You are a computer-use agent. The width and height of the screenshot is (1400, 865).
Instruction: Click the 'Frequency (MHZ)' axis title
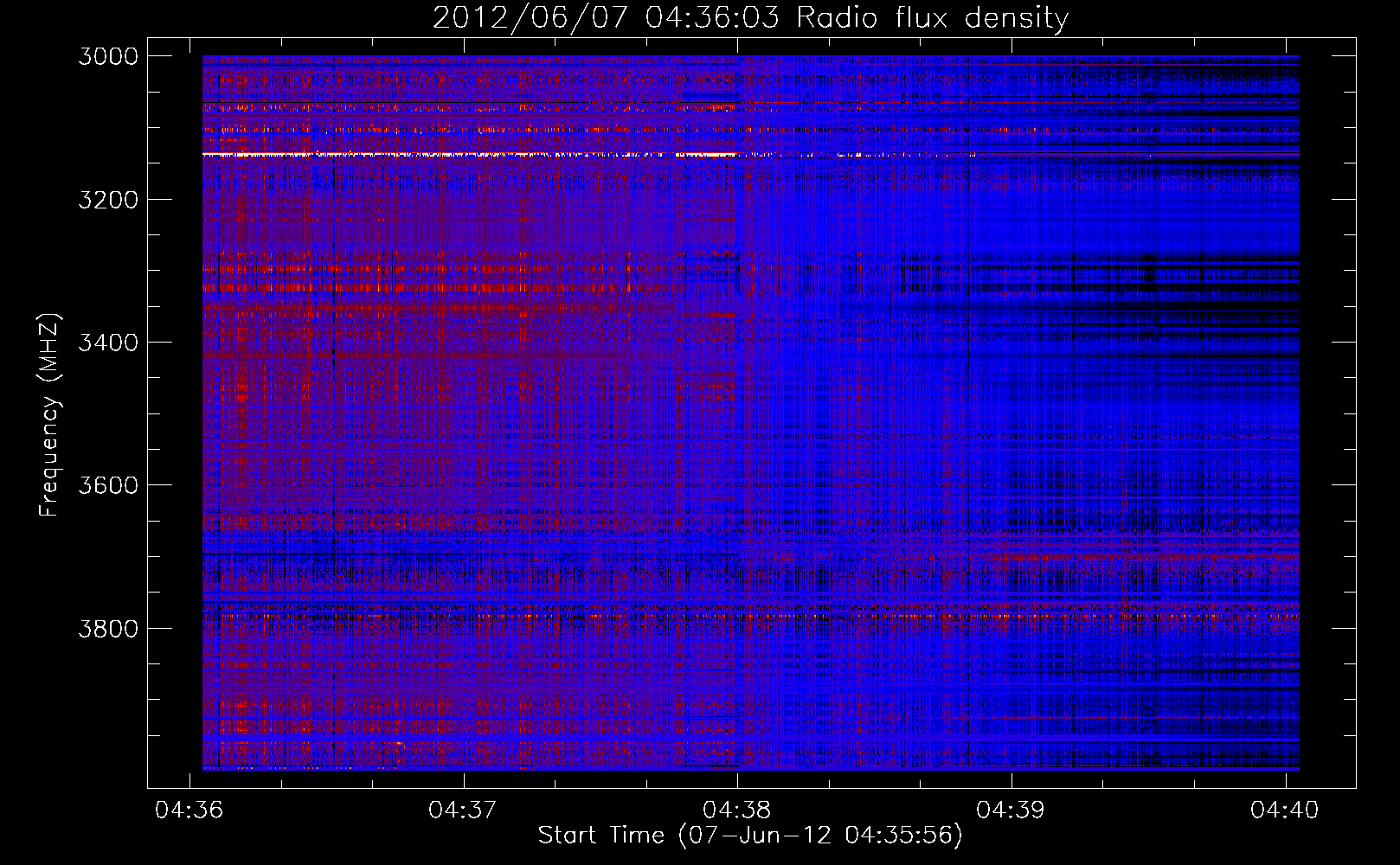point(49,415)
